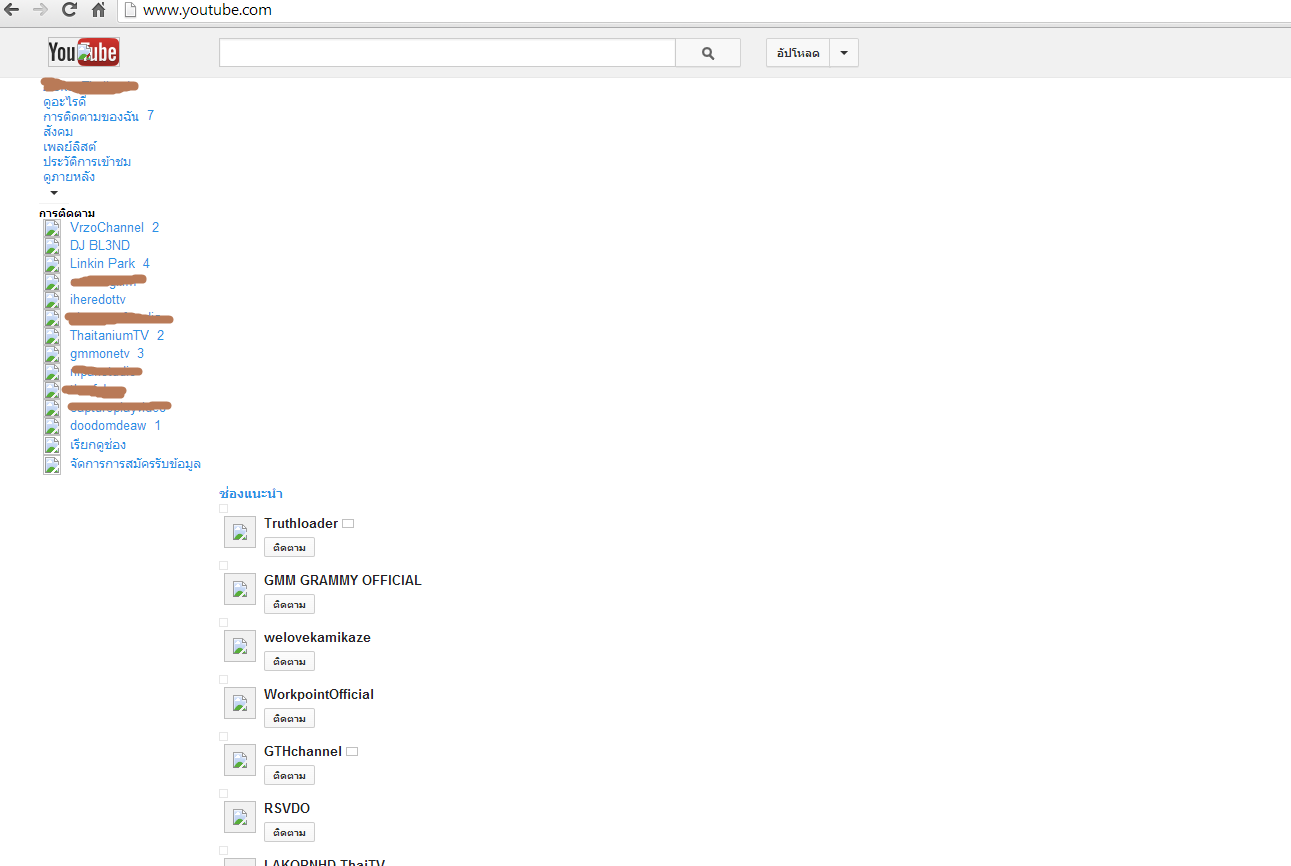Image resolution: width=1291 pixels, height=866 pixels.
Task: Subscribe to WorkpointOfficial with ติดตาม
Action: (x=289, y=718)
